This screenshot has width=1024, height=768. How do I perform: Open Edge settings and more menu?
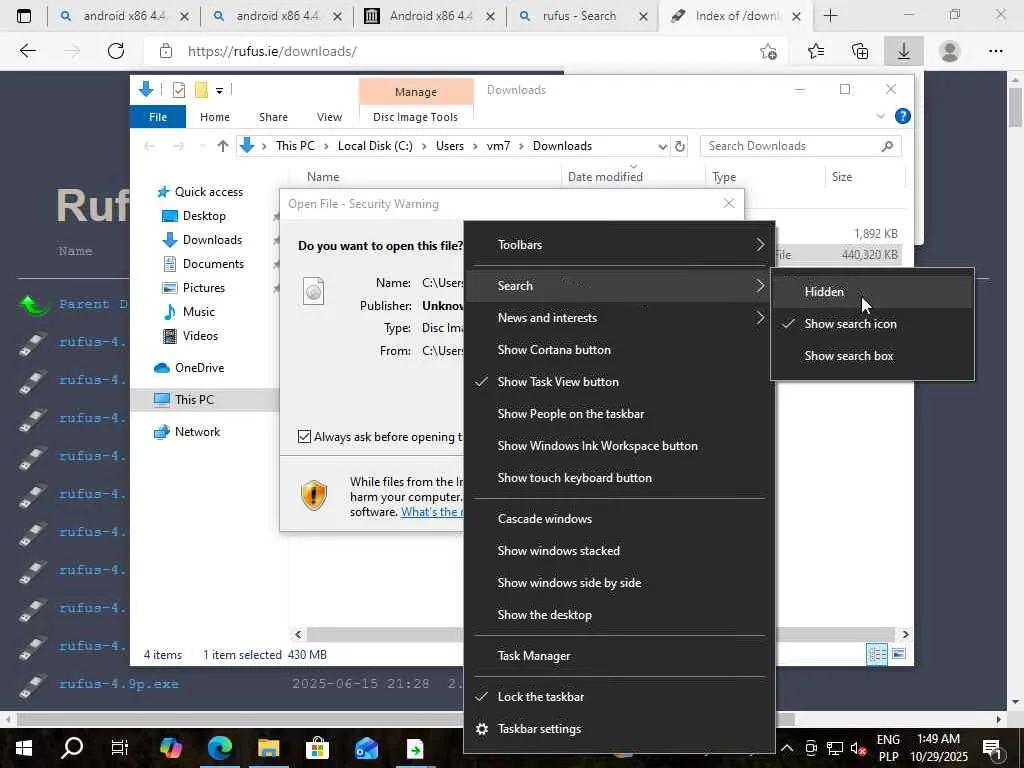pos(995,51)
